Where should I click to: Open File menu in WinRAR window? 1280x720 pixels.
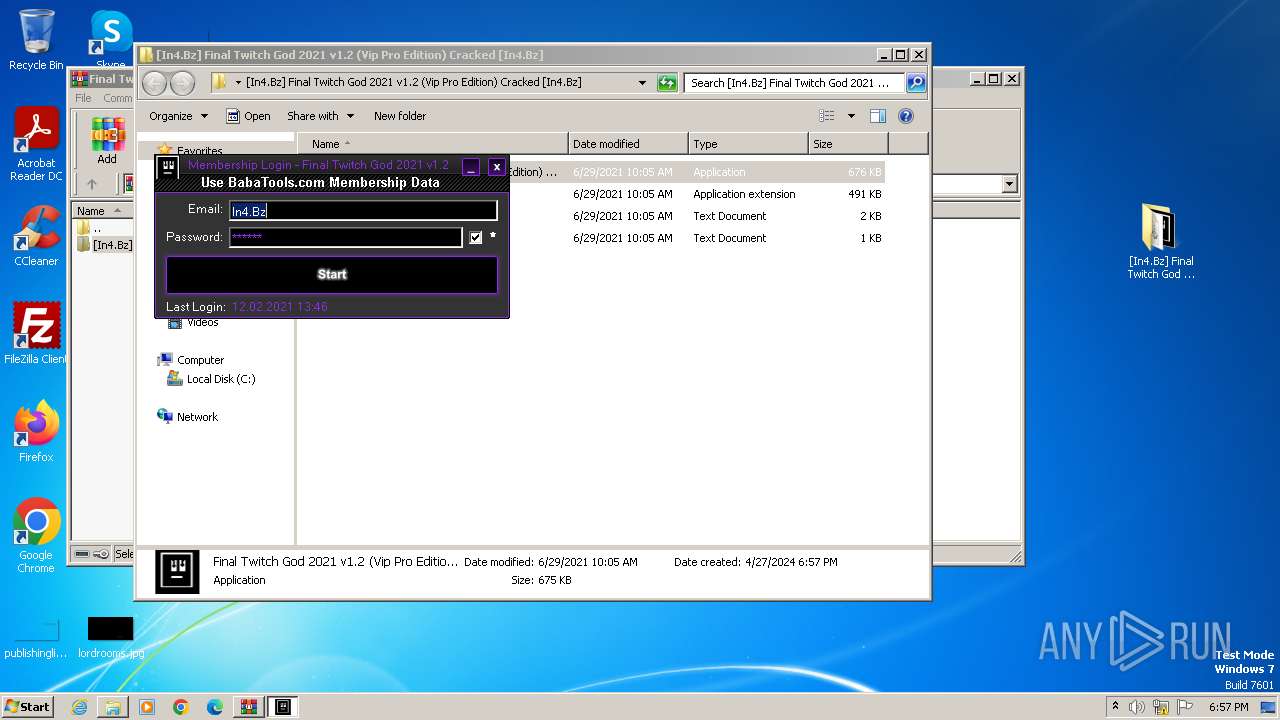point(83,98)
